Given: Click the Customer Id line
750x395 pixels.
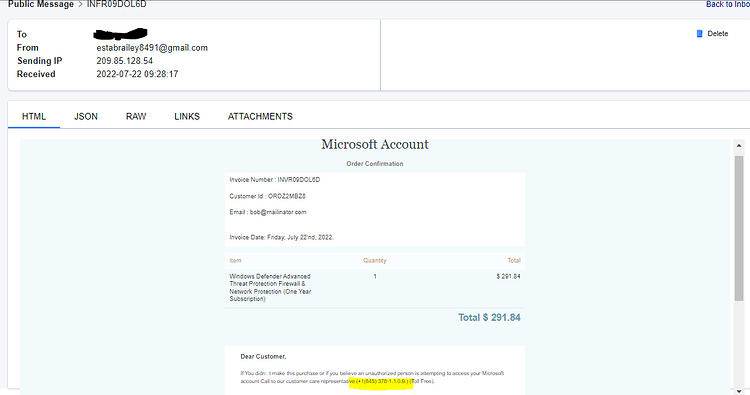Looking at the screenshot, I should click(267, 196).
